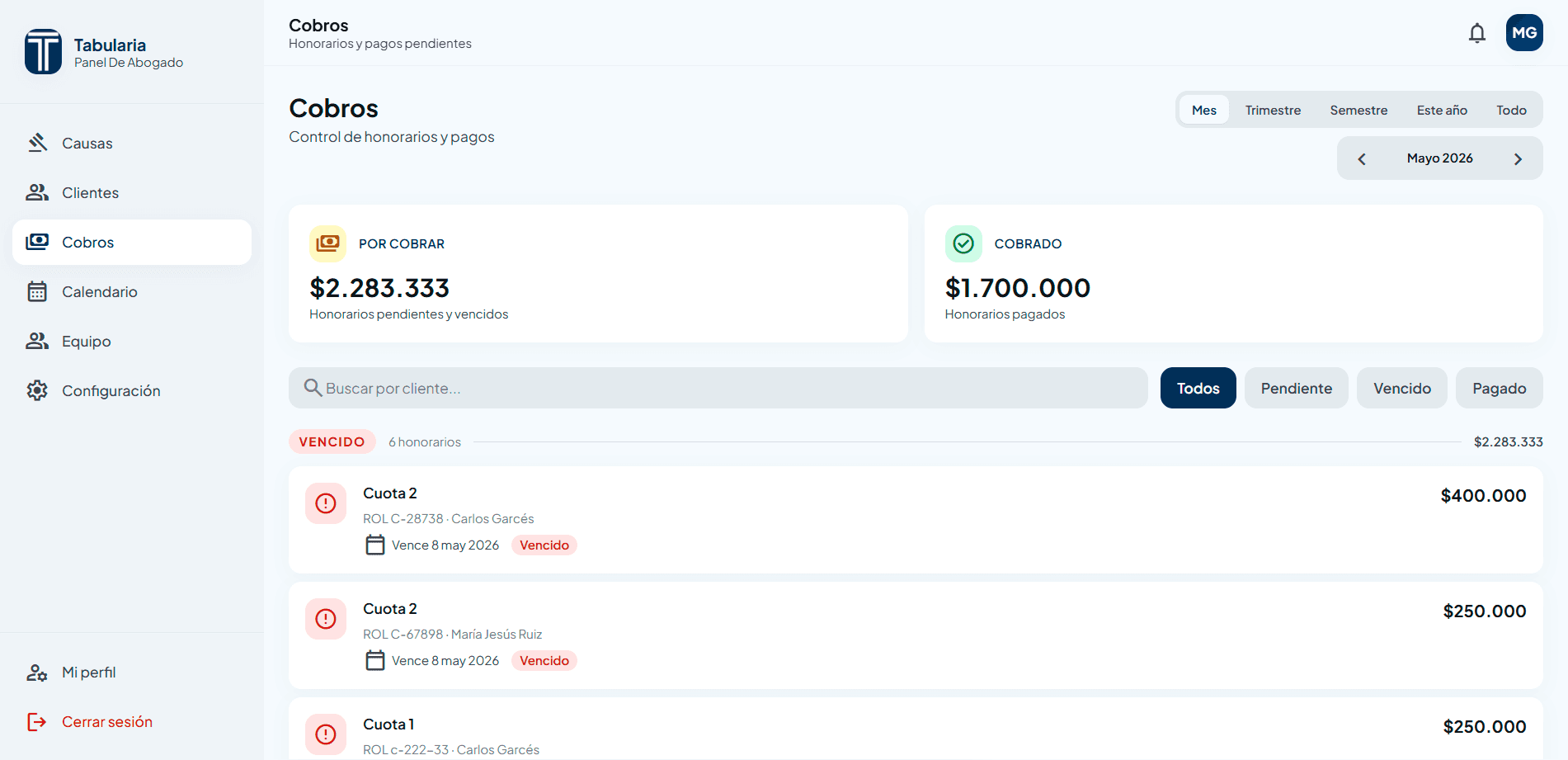
Task: Switch to Todo period
Action: click(x=1511, y=110)
